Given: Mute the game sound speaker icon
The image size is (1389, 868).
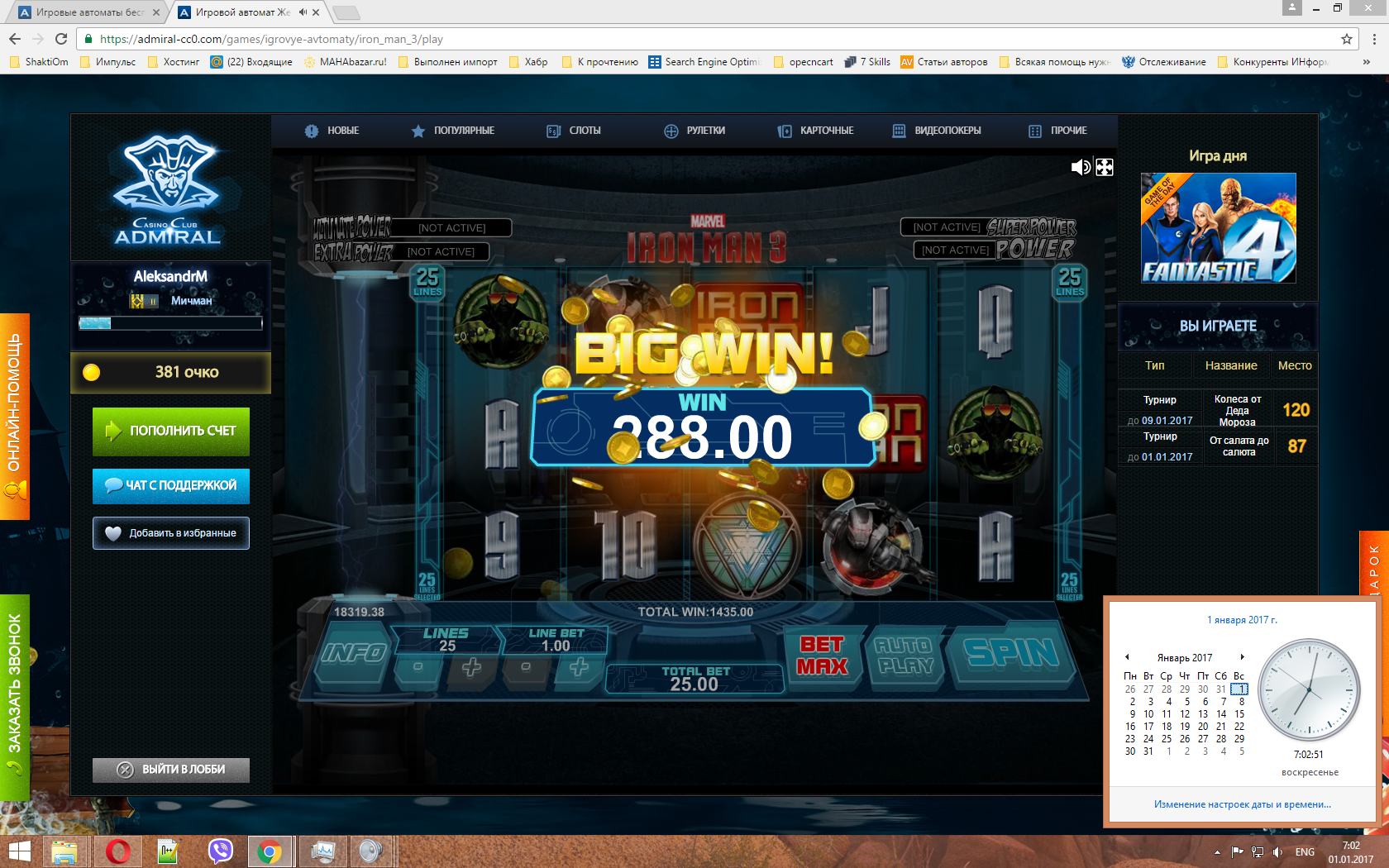Looking at the screenshot, I should pyautogui.click(x=1080, y=167).
